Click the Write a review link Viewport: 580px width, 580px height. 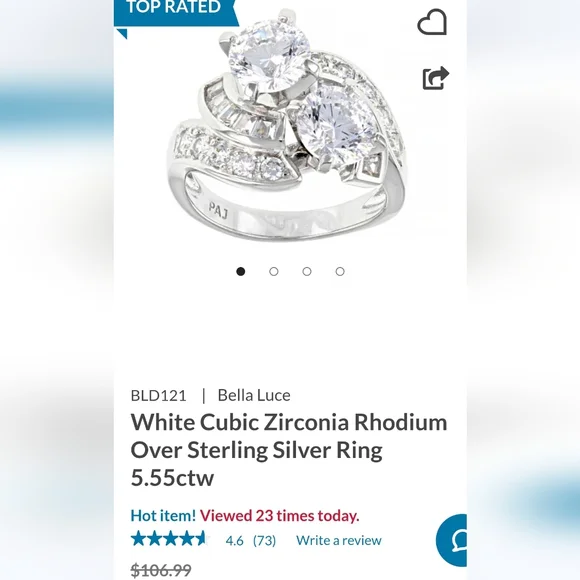click(x=338, y=540)
